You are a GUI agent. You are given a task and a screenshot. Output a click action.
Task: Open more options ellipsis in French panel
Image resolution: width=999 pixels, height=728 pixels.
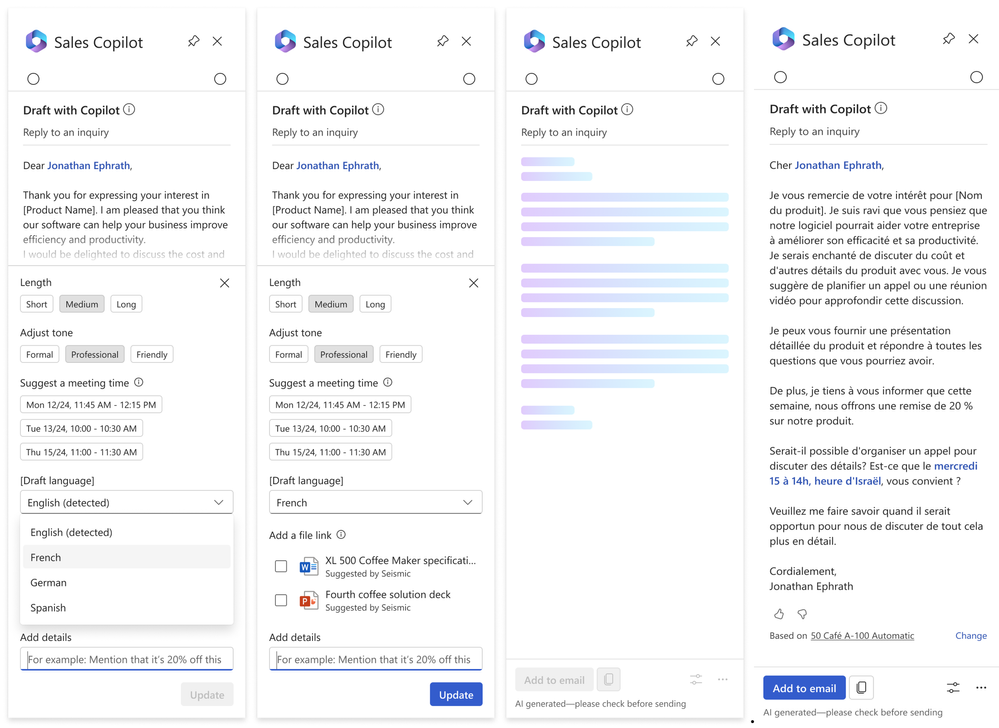click(981, 688)
